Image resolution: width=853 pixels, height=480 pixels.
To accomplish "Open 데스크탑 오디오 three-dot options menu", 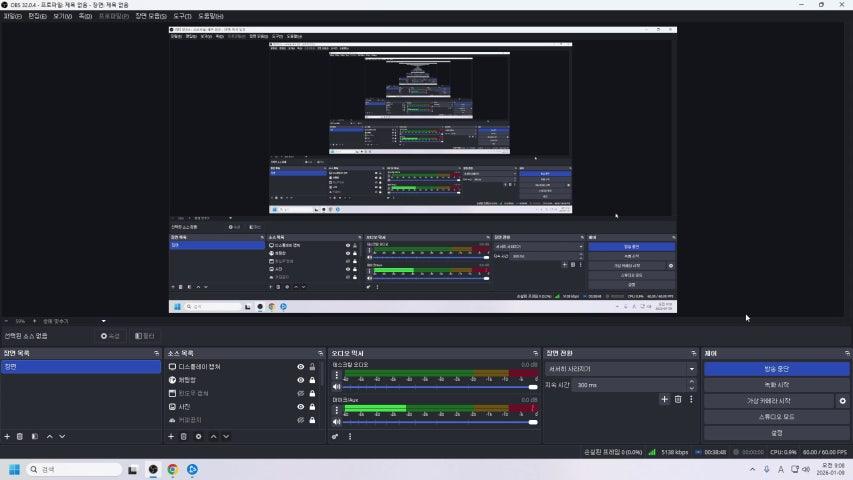I will [336, 373].
